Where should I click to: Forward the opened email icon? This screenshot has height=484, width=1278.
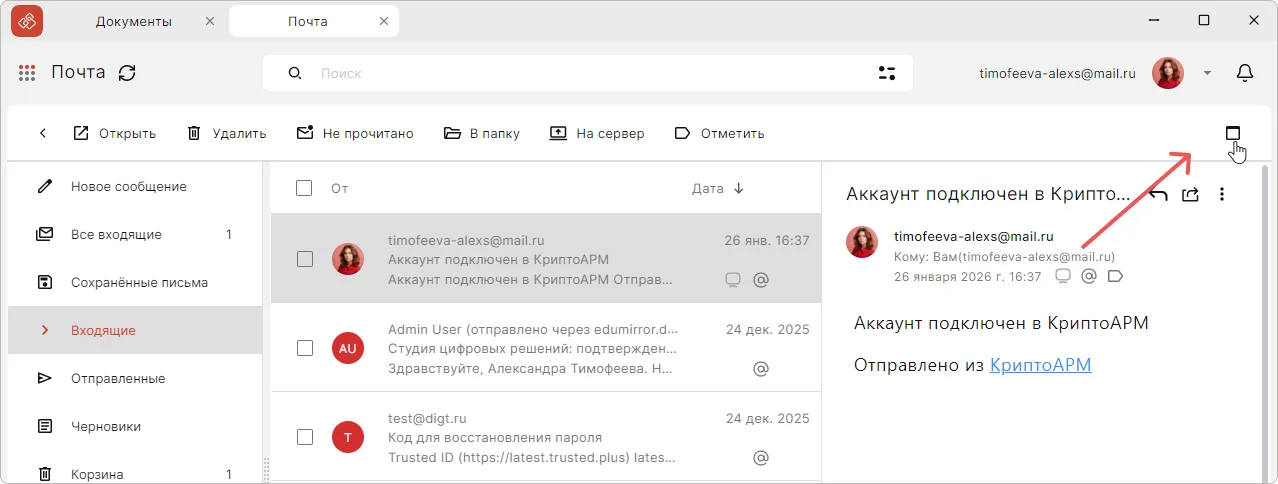pyautogui.click(x=1190, y=195)
